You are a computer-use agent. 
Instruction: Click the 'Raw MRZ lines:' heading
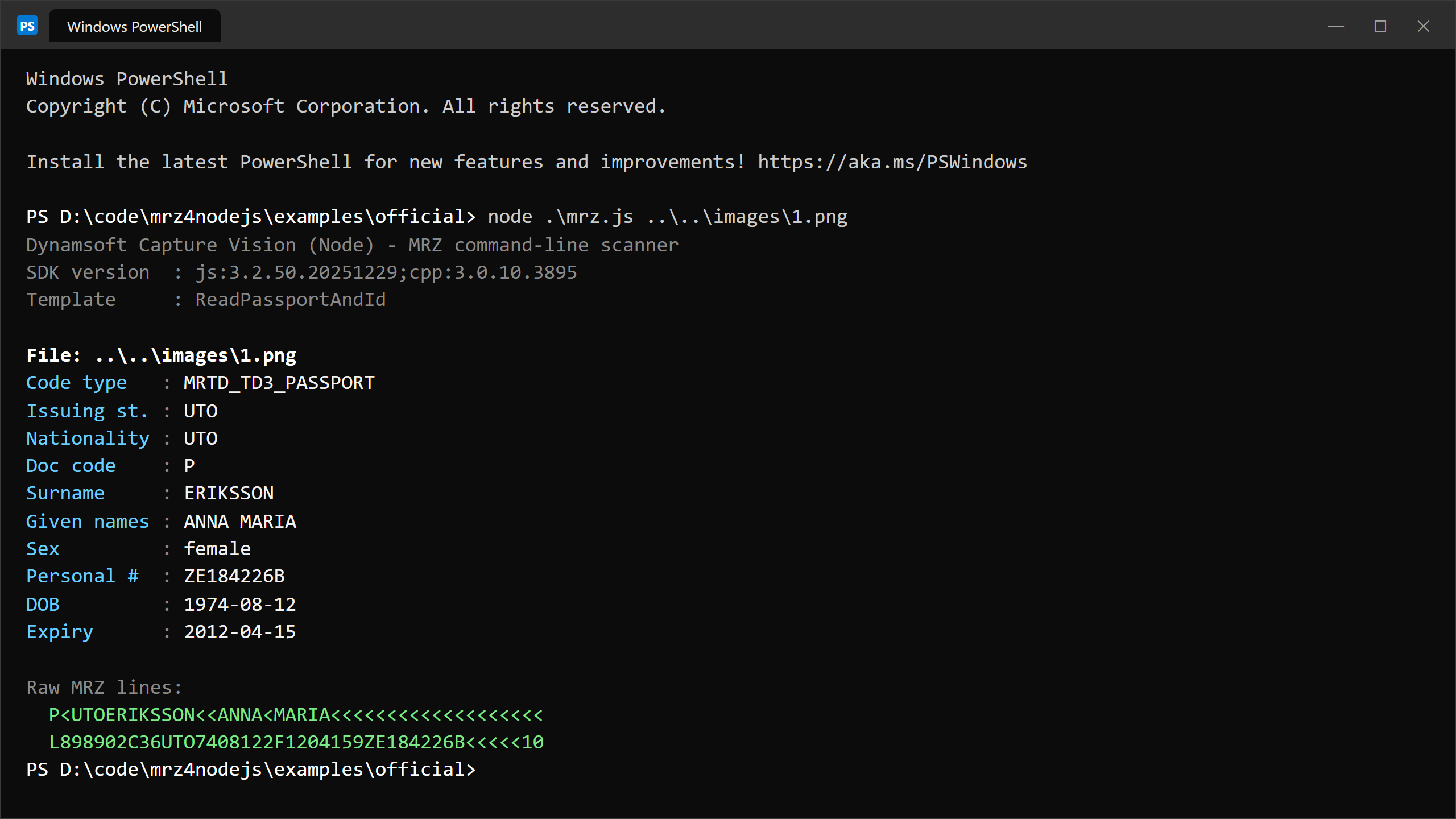pyautogui.click(x=104, y=688)
